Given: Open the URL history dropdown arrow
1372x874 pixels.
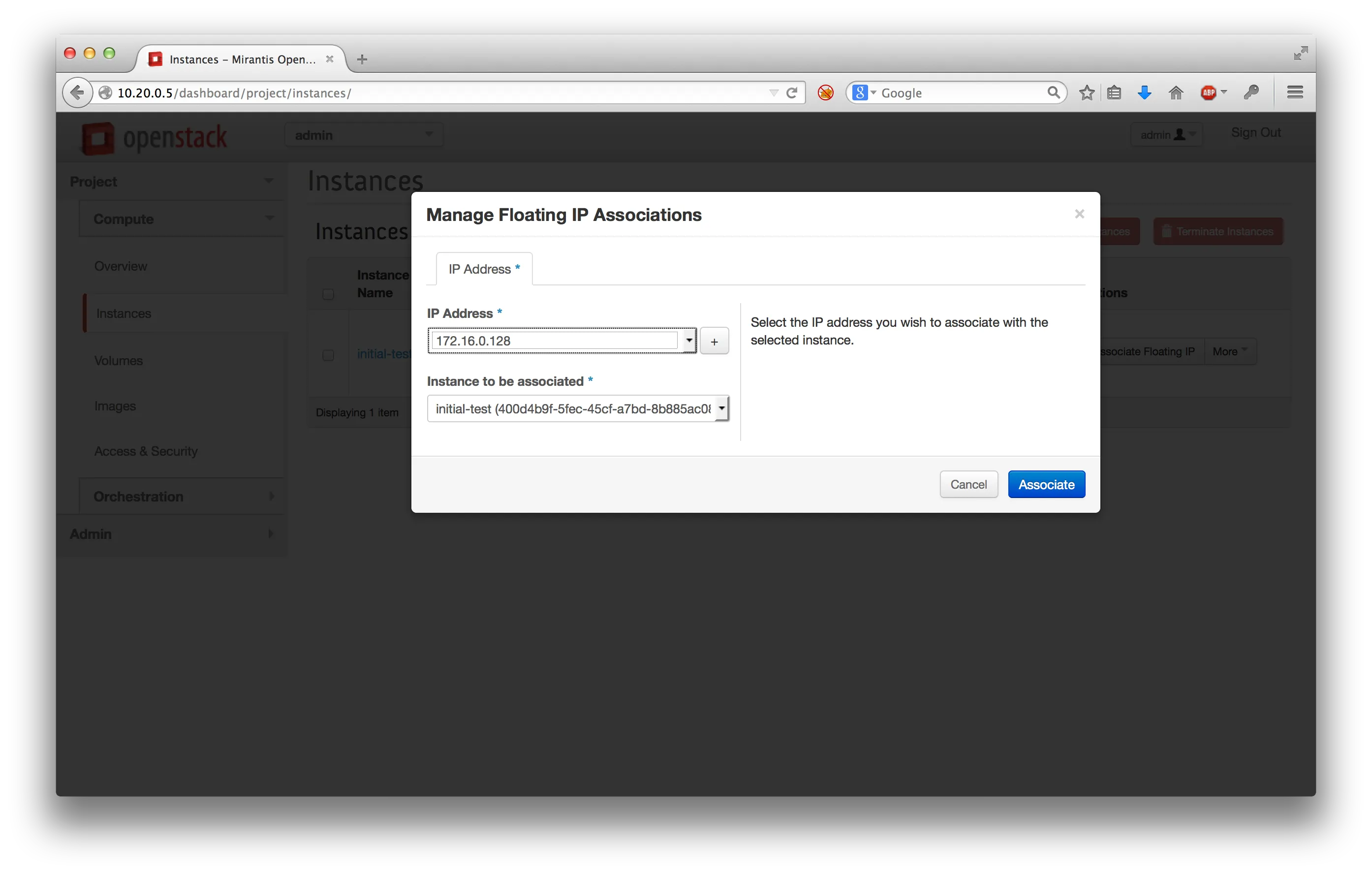Looking at the screenshot, I should [774, 93].
